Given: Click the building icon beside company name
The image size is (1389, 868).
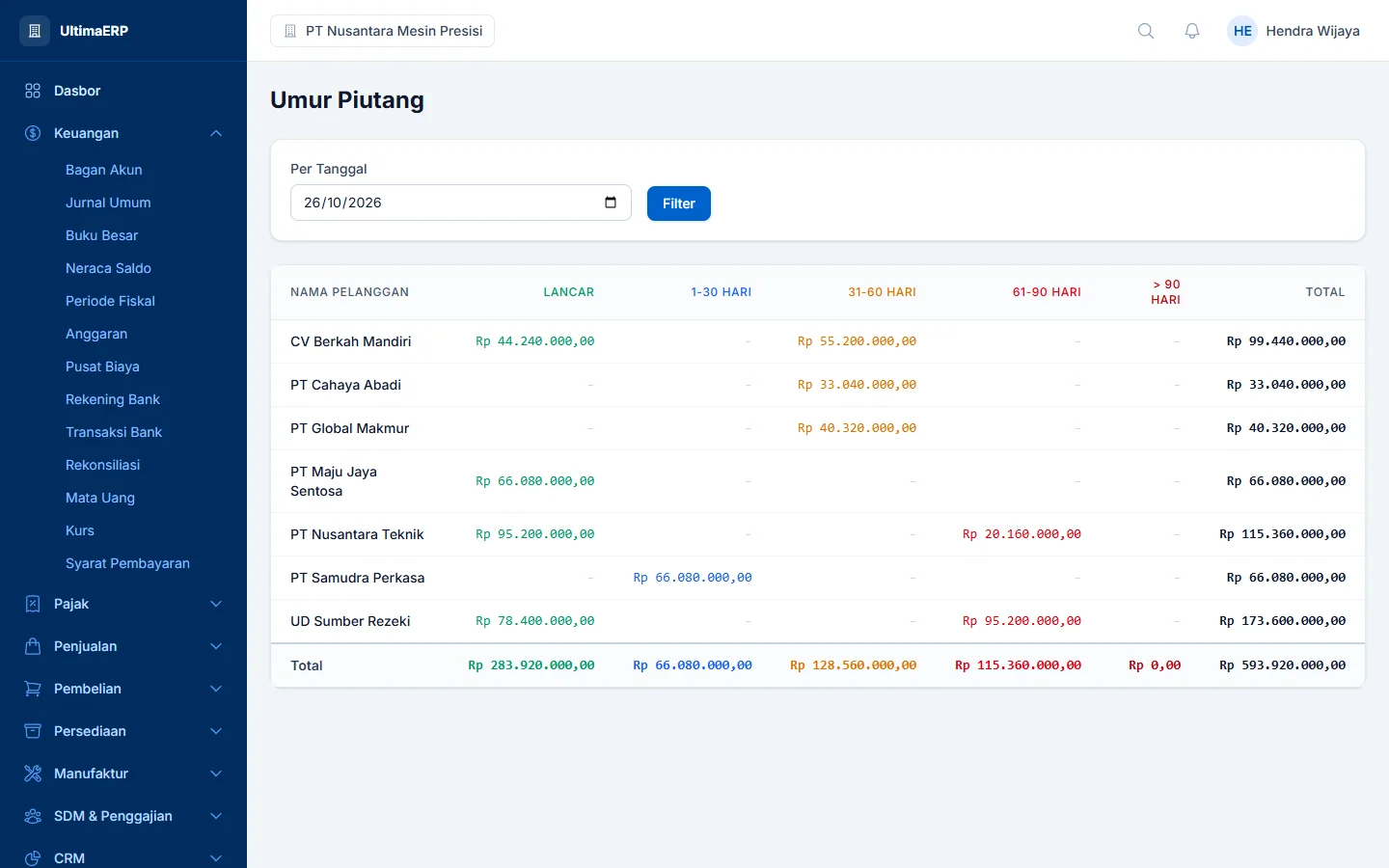Looking at the screenshot, I should point(290,31).
